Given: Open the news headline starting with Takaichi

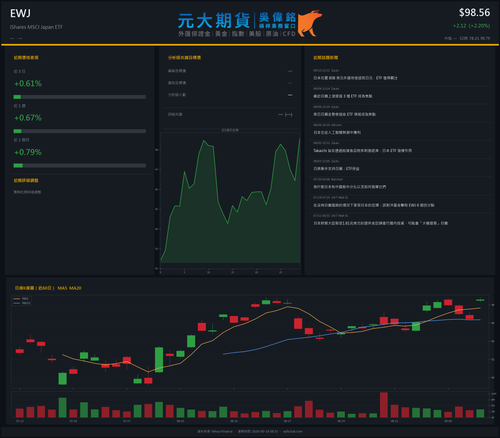Looking at the screenshot, I should pos(362,151).
